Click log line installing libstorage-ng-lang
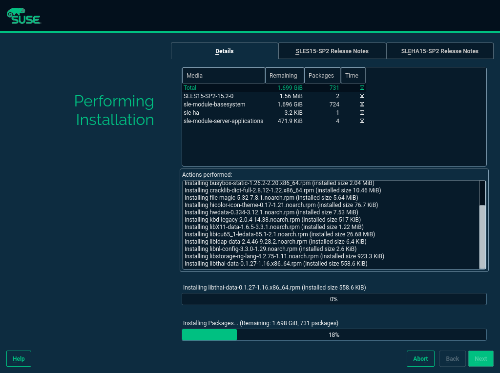This screenshot has height=373, width=500. [284, 256]
